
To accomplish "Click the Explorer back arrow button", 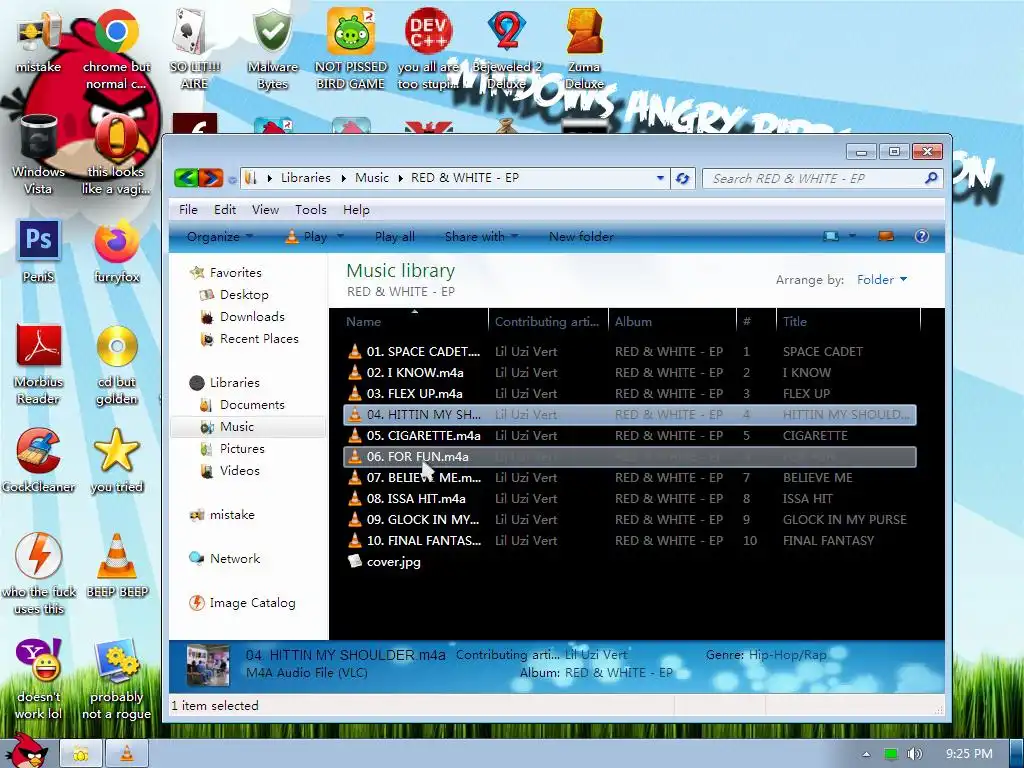I will (186, 178).
